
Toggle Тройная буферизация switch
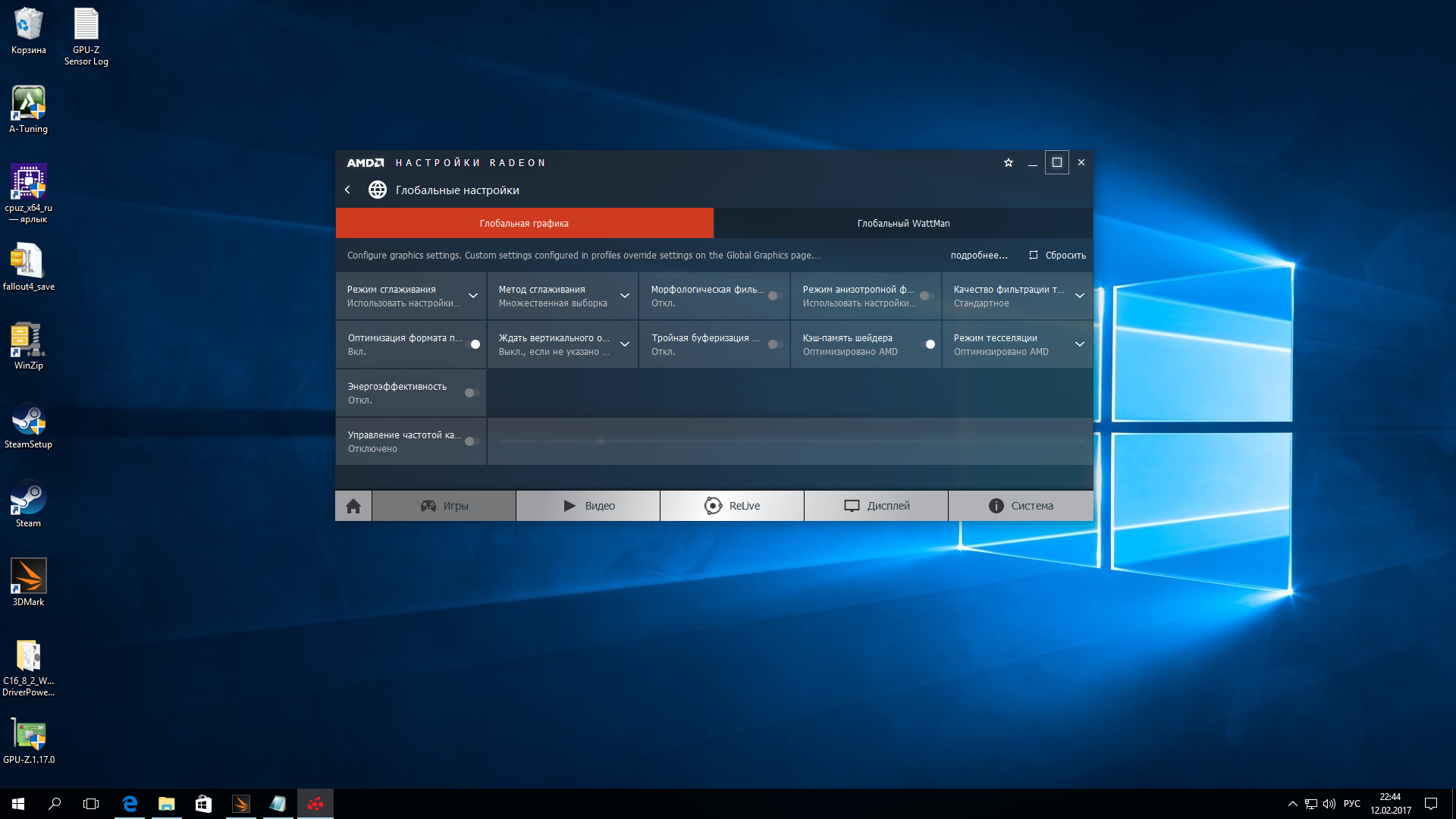[x=775, y=344]
